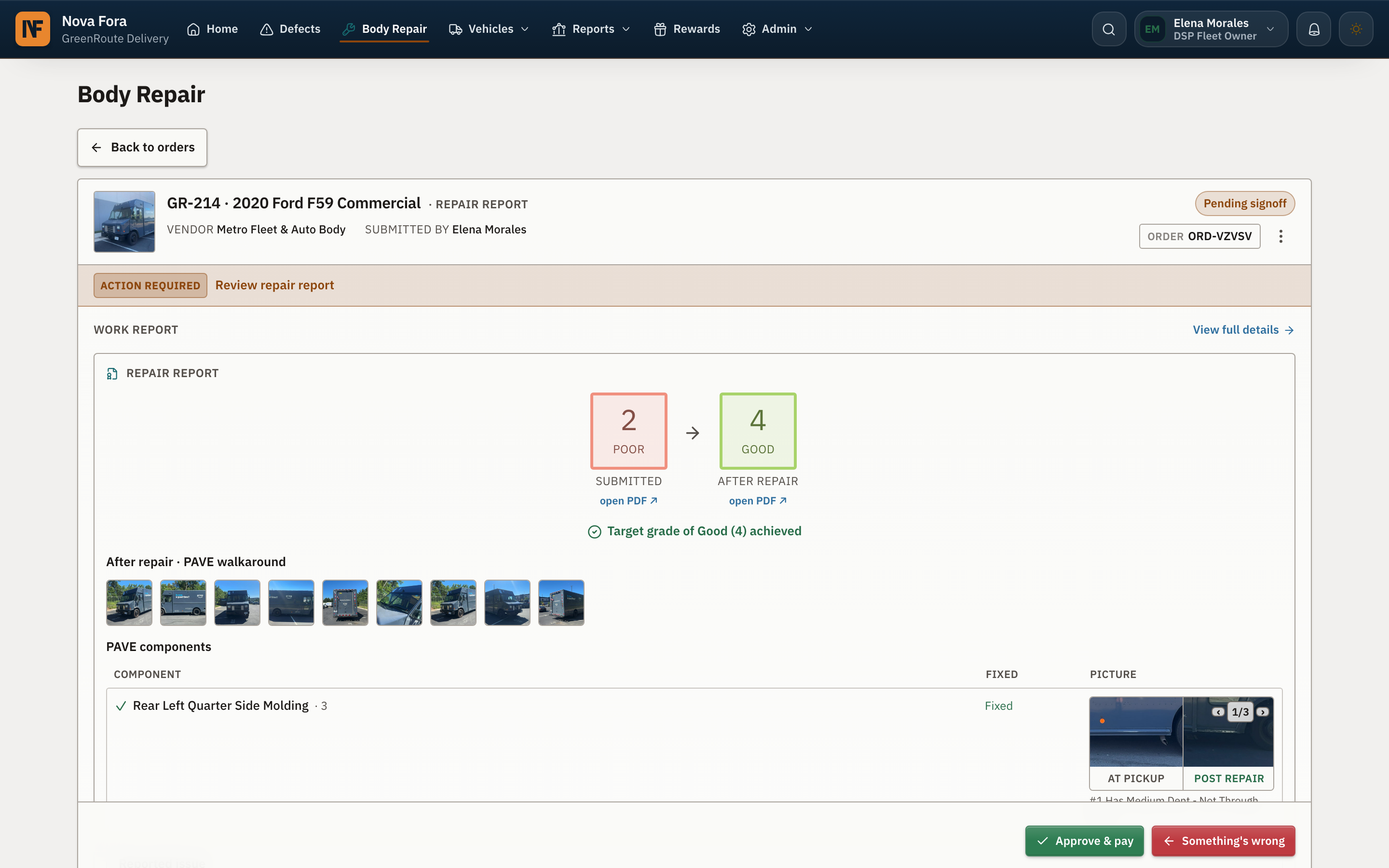Toggle light/dark theme sun icon
Image resolution: width=1389 pixels, height=868 pixels.
tap(1356, 29)
